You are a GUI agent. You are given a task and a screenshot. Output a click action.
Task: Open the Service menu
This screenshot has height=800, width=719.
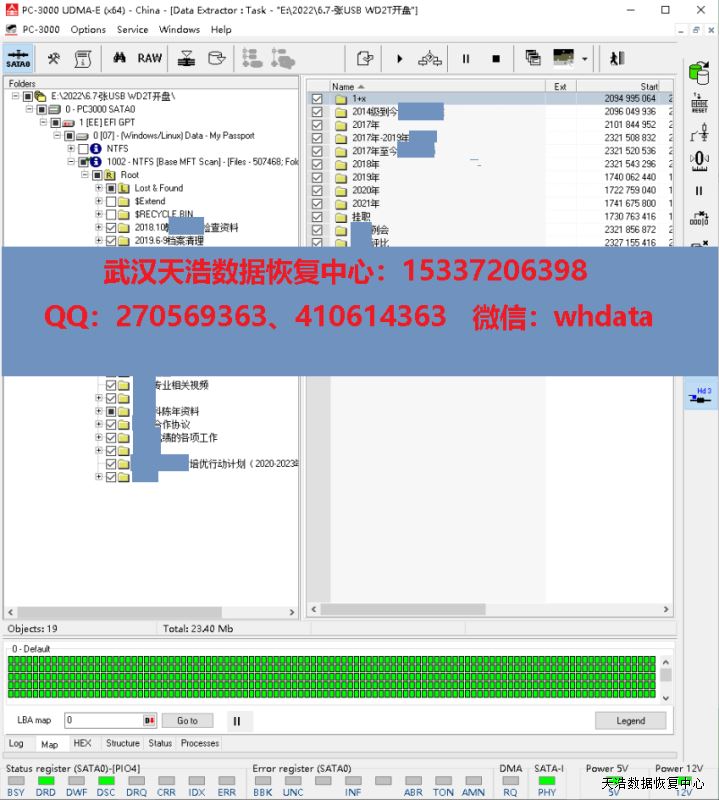(x=132, y=30)
